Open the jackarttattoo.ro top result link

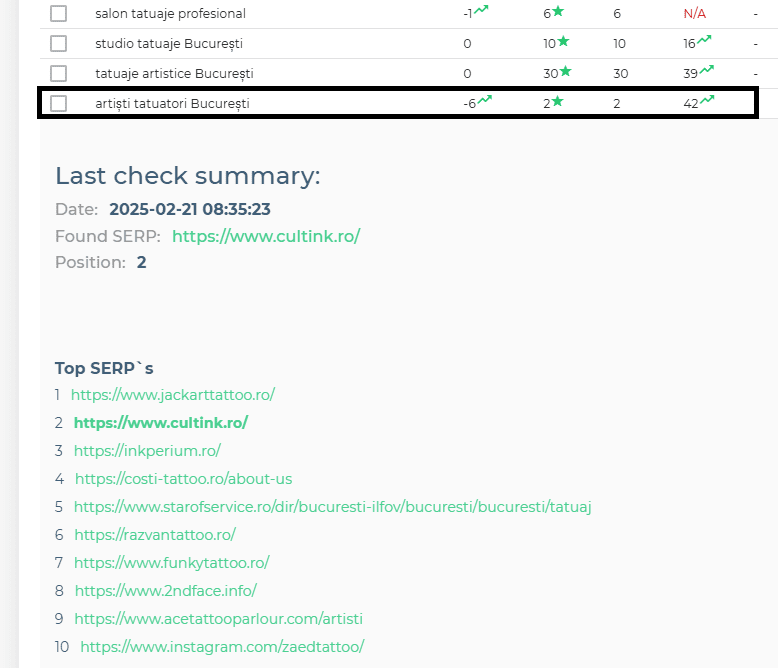pyautogui.click(x=172, y=395)
